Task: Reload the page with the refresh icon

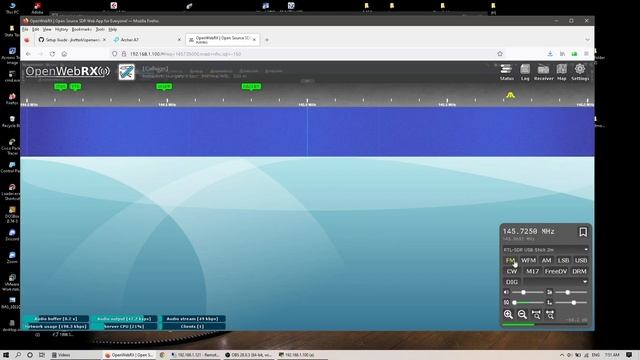Action: (x=52, y=54)
